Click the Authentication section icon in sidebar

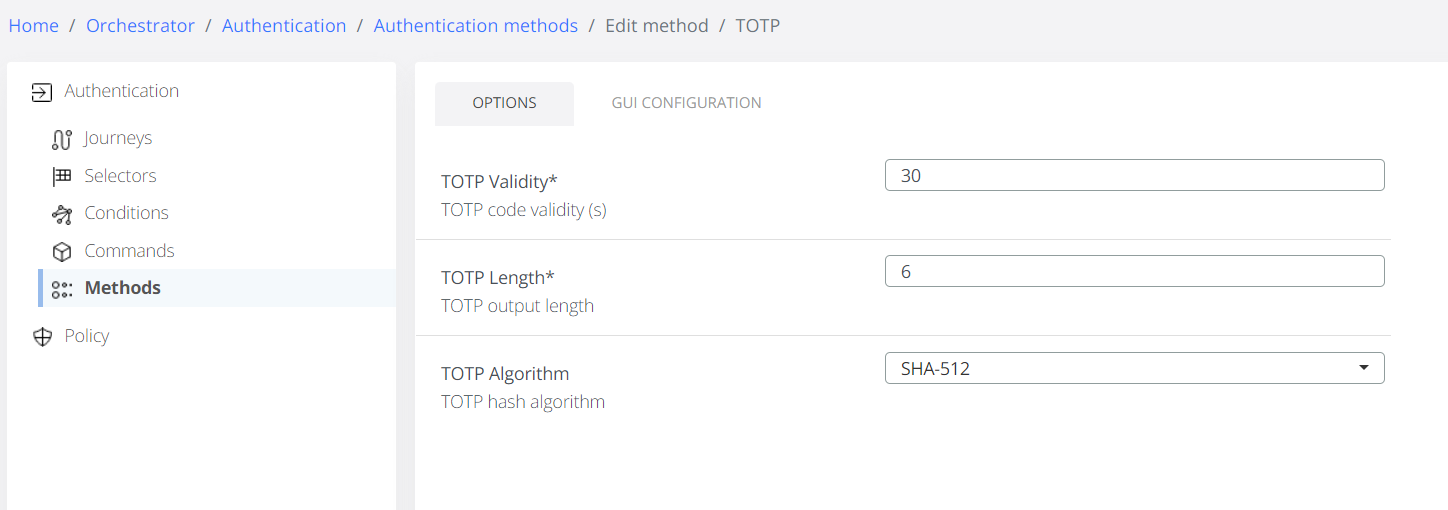[x=42, y=92]
